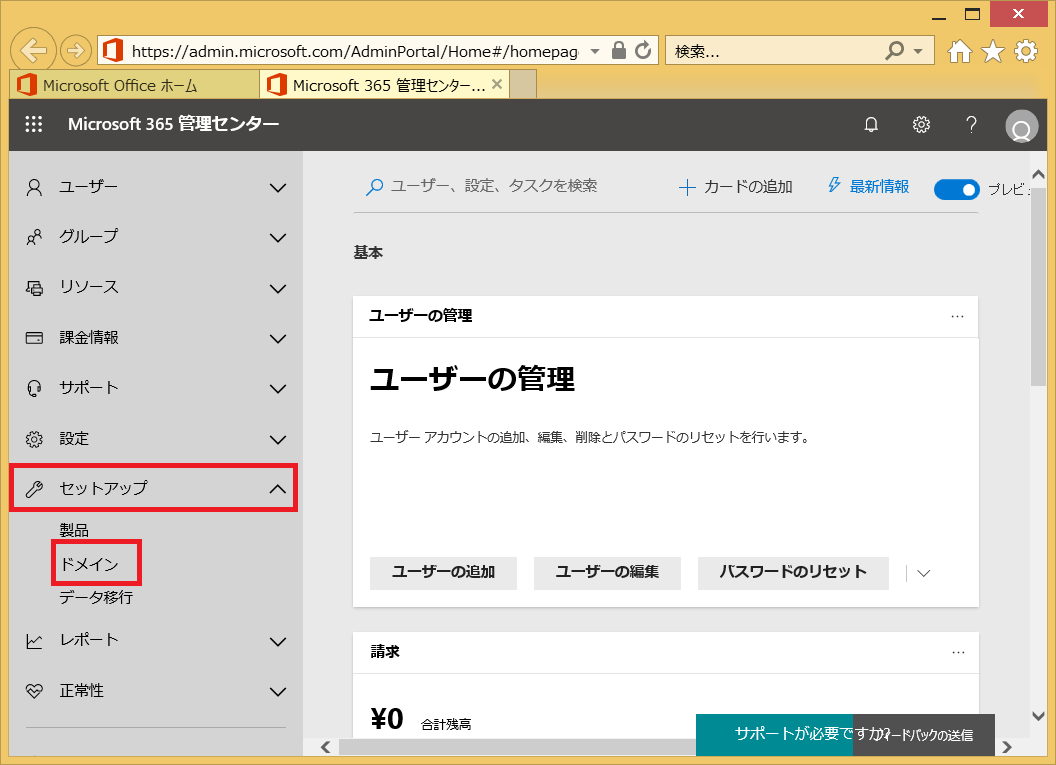Open 製品 under セットアップ

click(74, 530)
